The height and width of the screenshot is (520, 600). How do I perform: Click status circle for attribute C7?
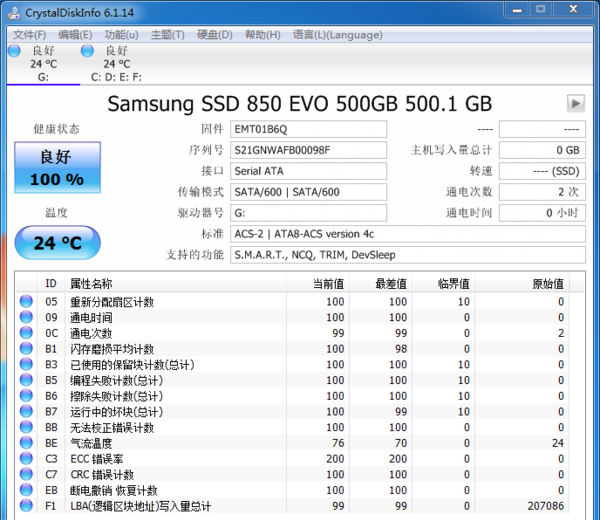pyautogui.click(x=26, y=474)
